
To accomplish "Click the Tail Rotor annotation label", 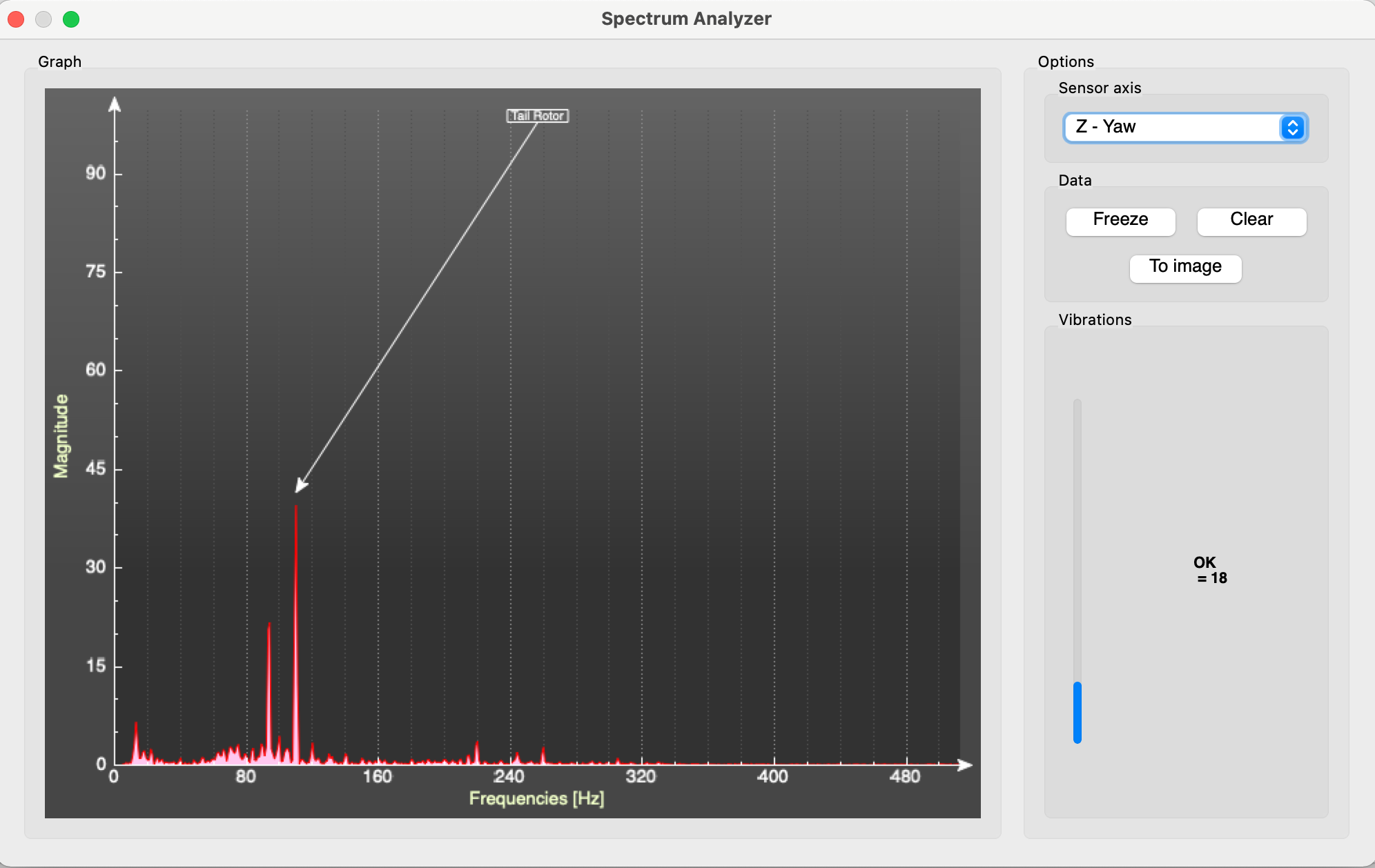I will 537,116.
